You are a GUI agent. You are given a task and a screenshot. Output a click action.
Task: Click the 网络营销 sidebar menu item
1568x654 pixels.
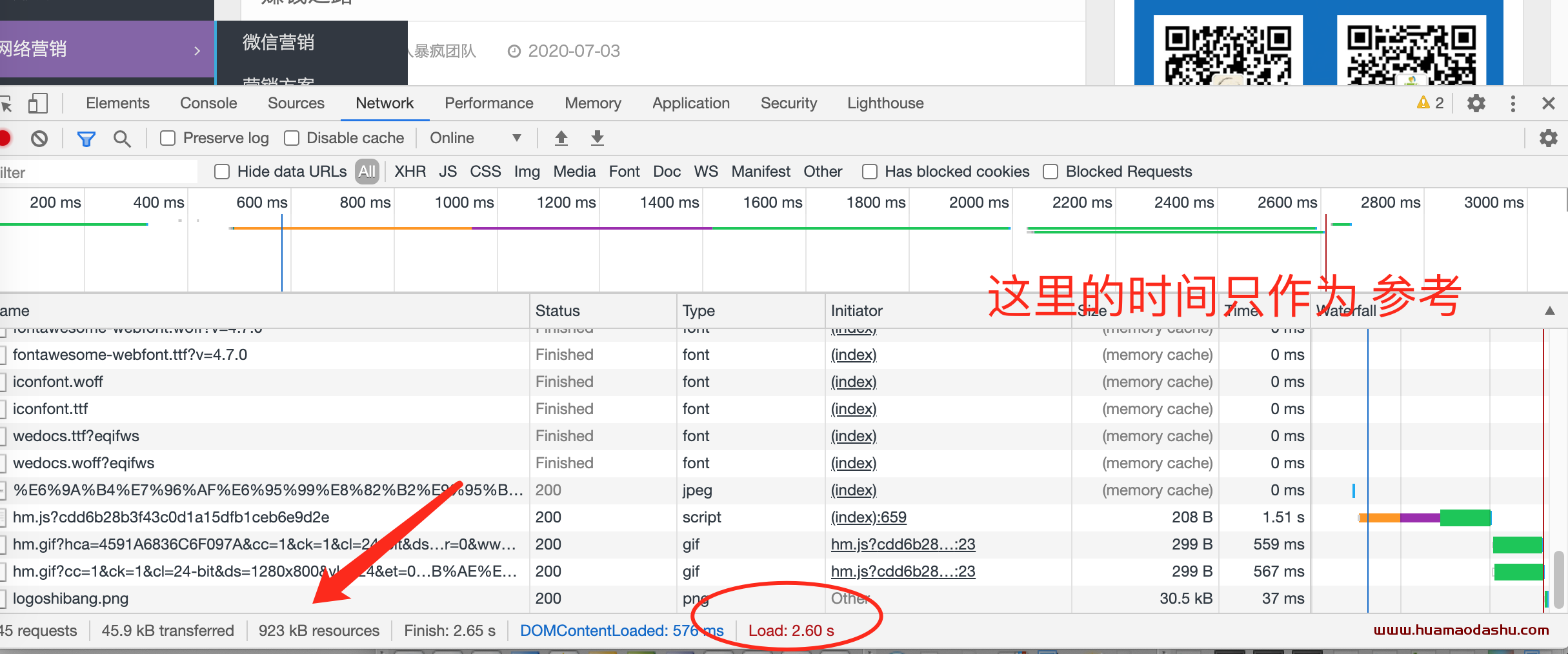(x=106, y=49)
